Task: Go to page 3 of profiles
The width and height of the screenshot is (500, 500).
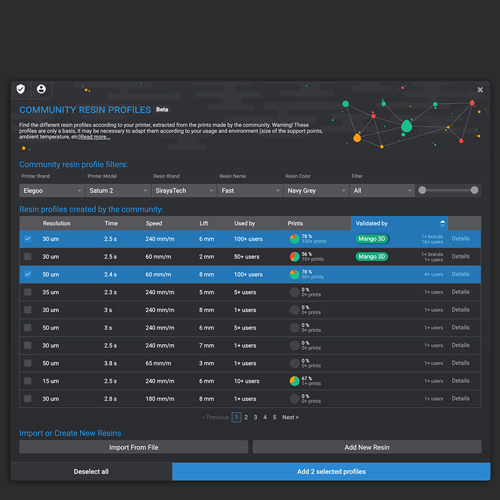Action: pyautogui.click(x=255, y=417)
